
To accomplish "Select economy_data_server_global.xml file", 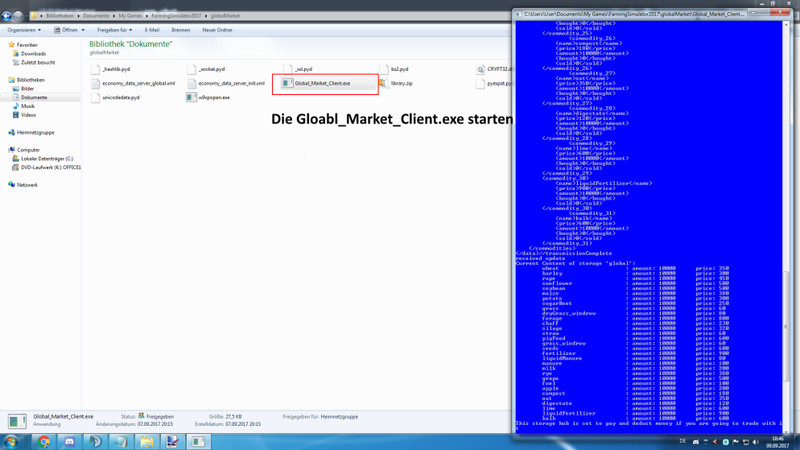I will pos(138,84).
